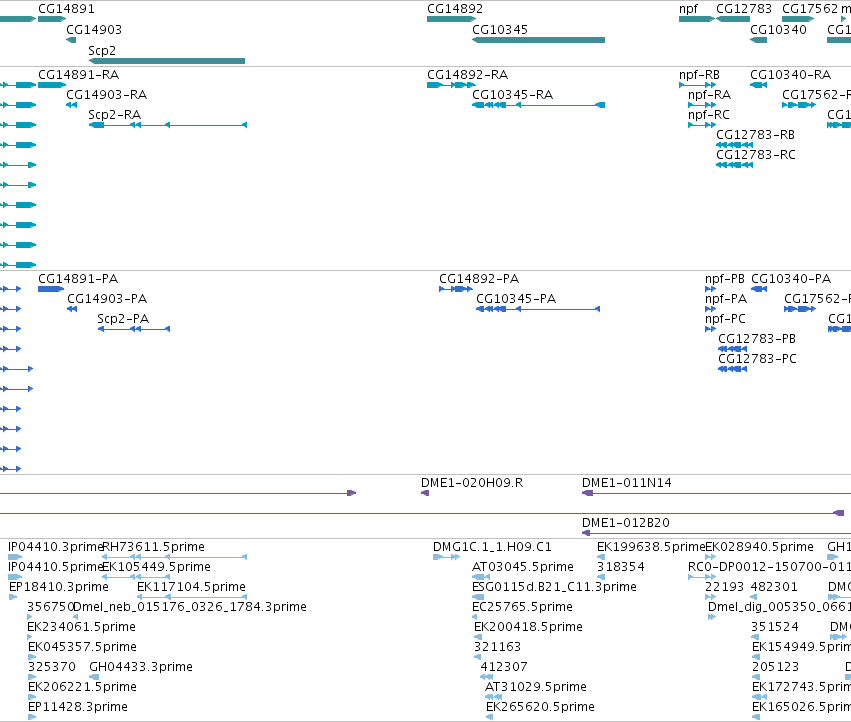Viewport: 851px width, 722px height.
Task: Click the EK117104.5prime EST label
Action: point(192,587)
